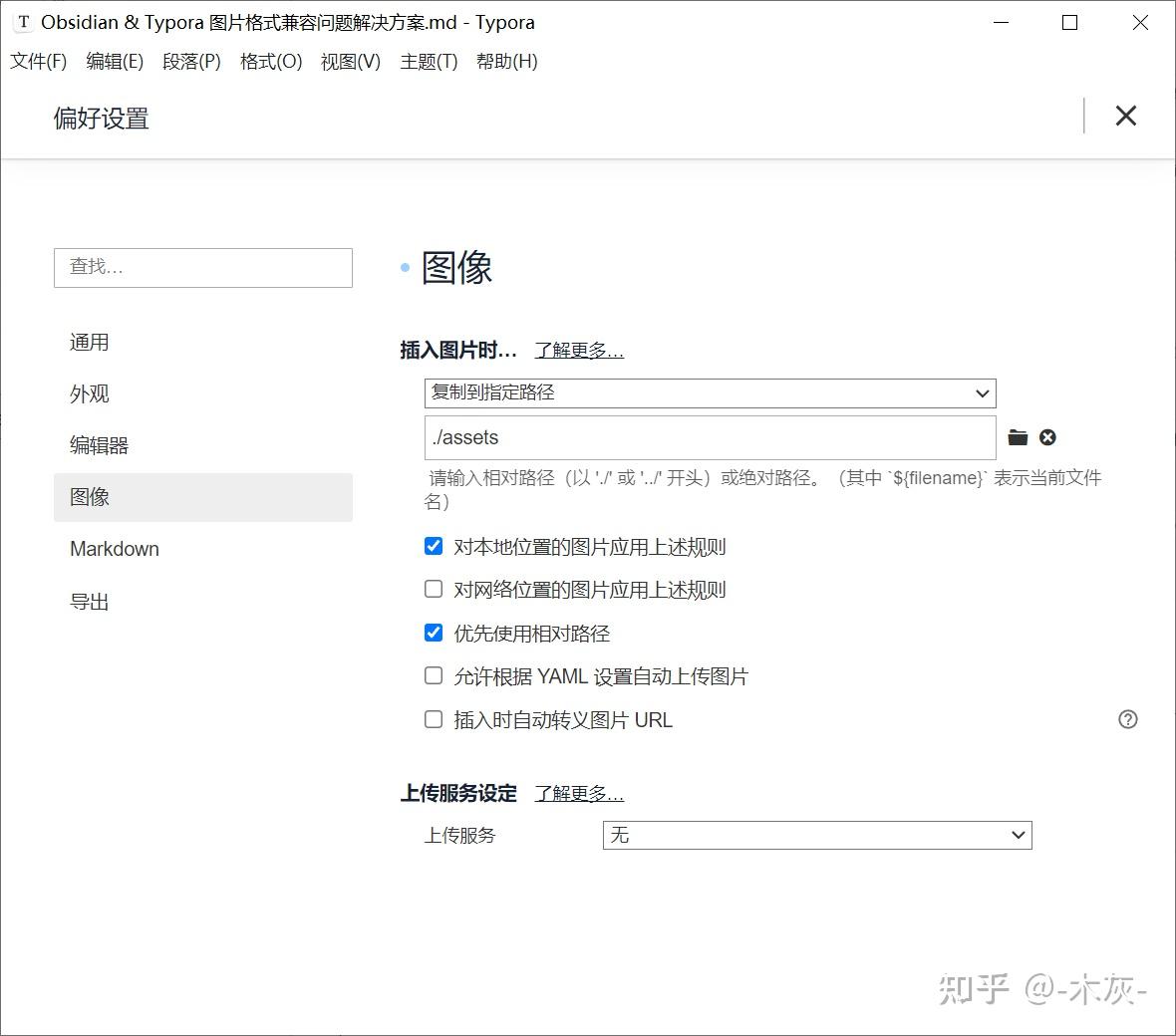Clear the ./assets path with the X icon
This screenshot has height=1036, width=1176.
(x=1047, y=436)
